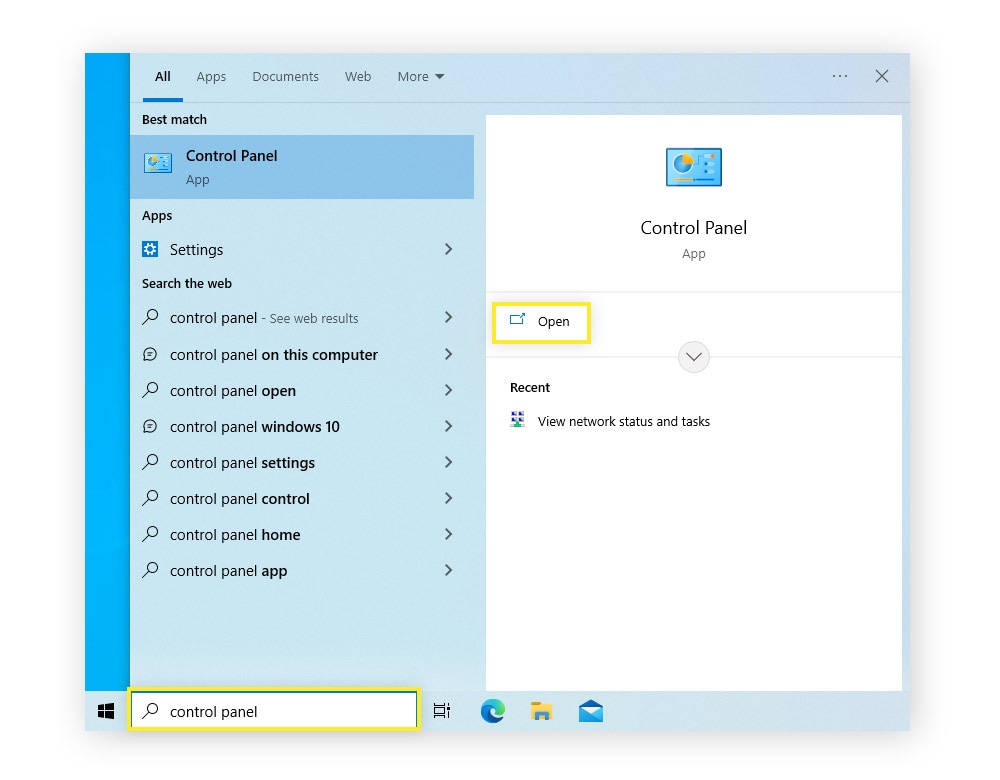Click the large Control Panel icon in the preview pane
Image resolution: width=1000 pixels, height=780 pixels.
point(693,167)
